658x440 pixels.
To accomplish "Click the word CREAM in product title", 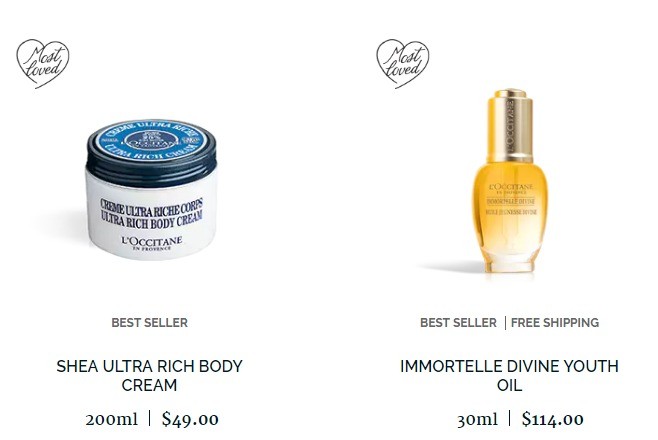I will [149, 385].
